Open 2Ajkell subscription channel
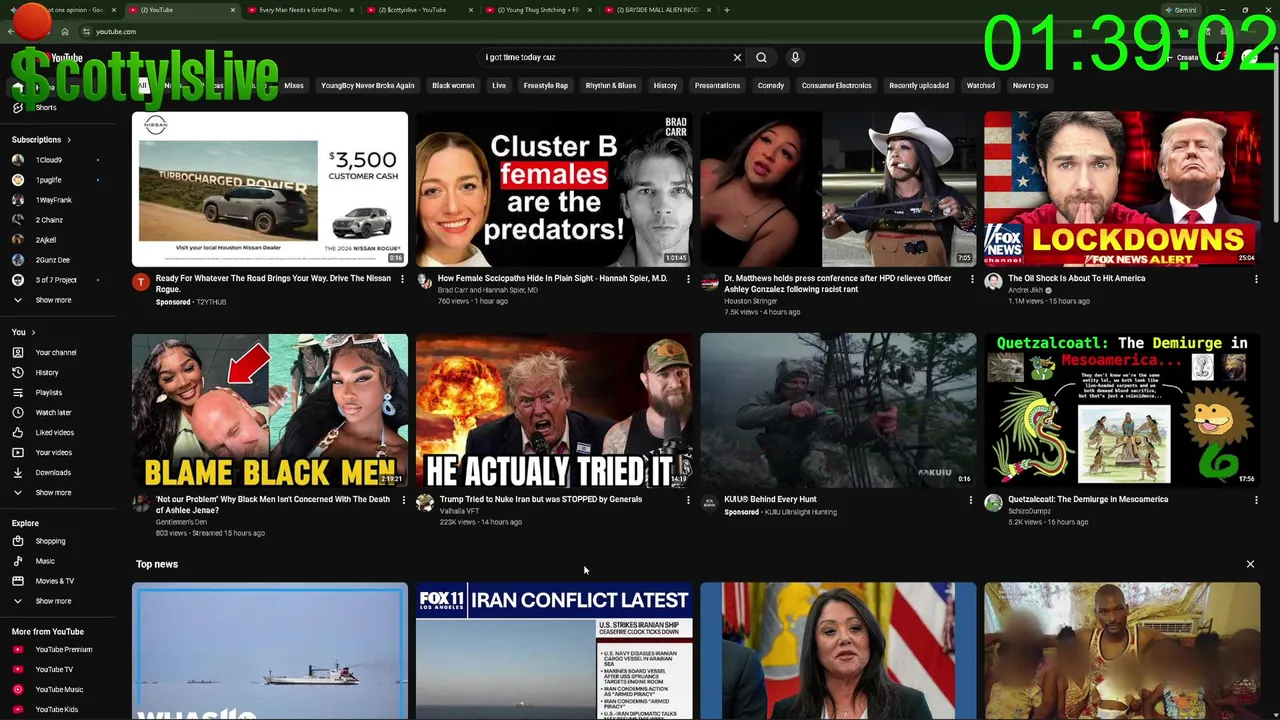This screenshot has width=1280, height=720. pos(46,240)
